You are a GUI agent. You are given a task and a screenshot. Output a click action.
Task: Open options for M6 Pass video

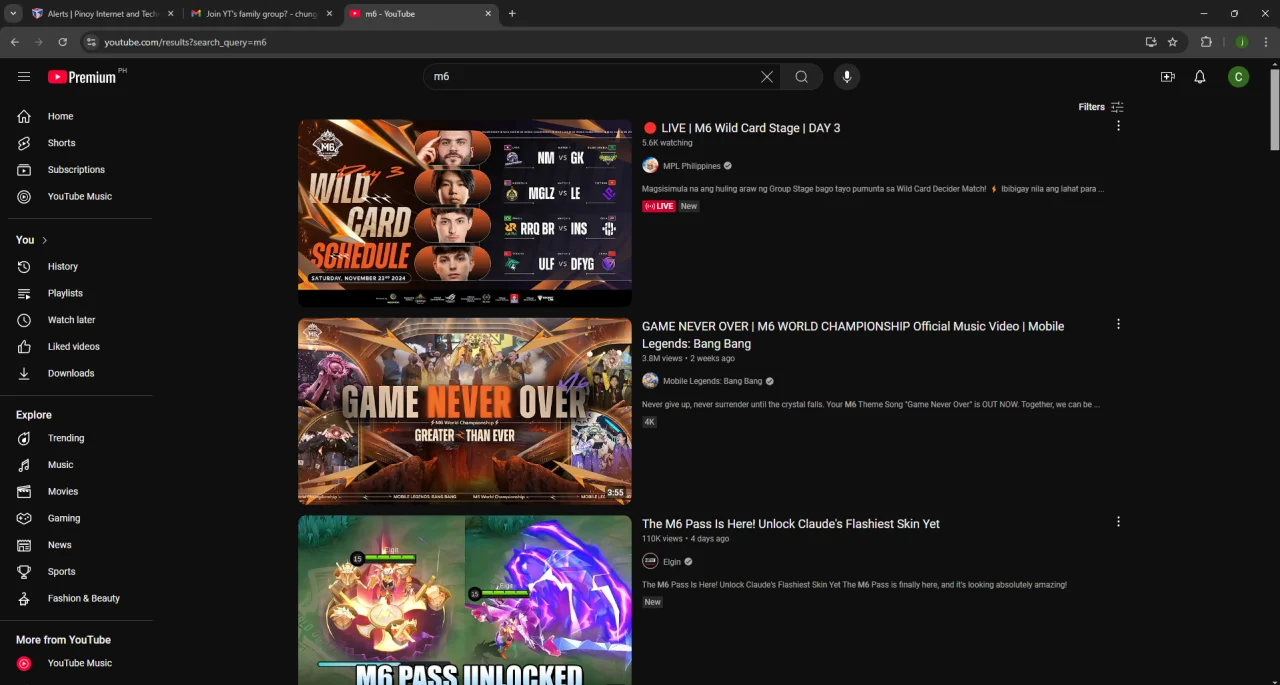[x=1118, y=522]
